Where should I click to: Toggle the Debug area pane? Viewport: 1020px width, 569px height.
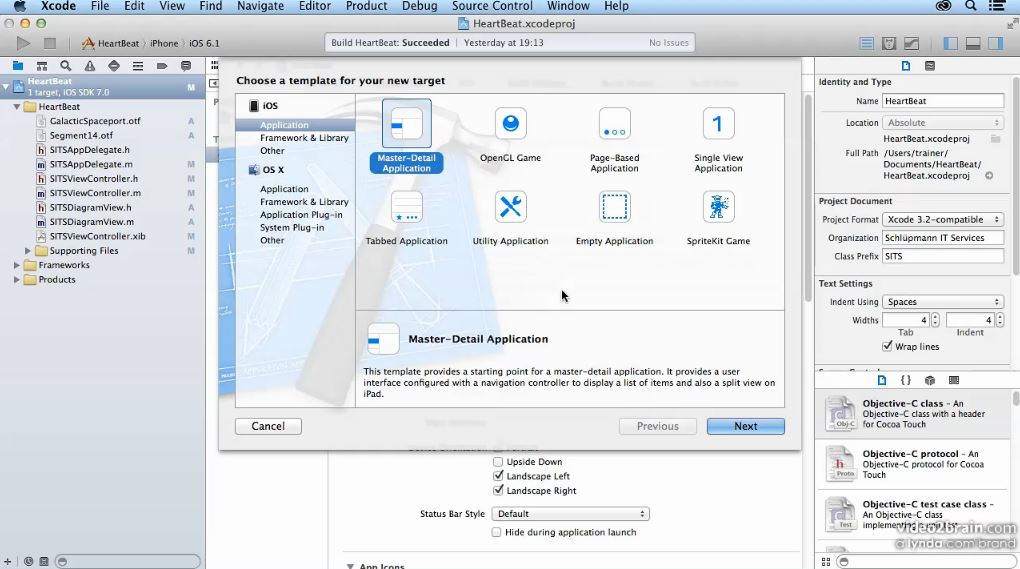973,44
